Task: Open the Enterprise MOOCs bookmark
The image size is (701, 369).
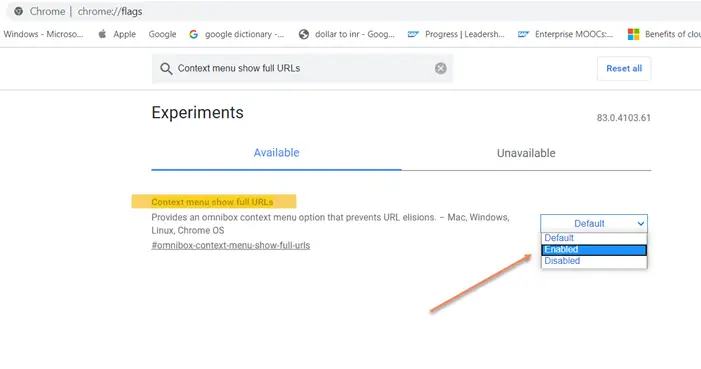Action: tap(565, 34)
